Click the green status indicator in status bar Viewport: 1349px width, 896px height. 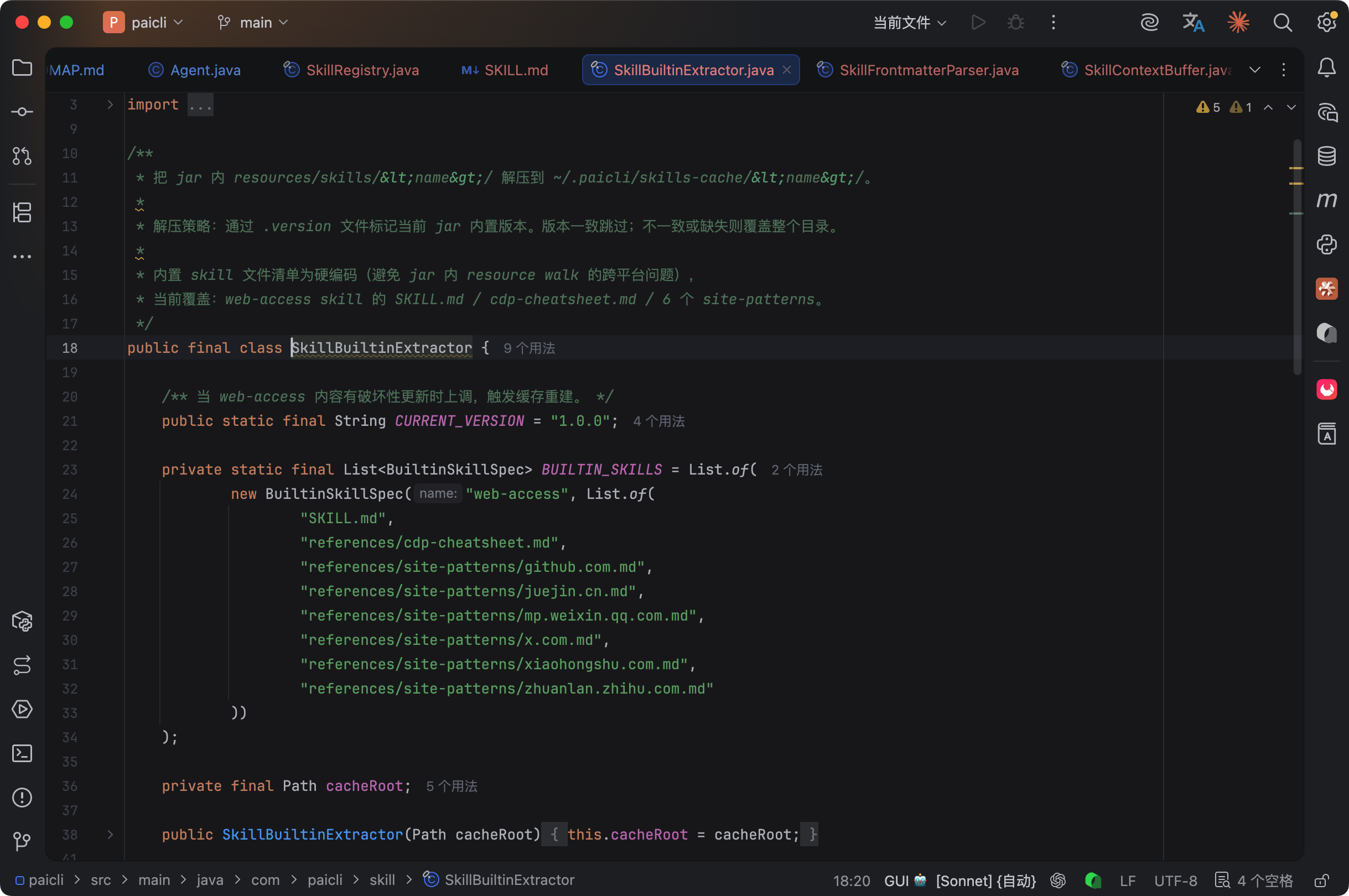coord(1093,881)
